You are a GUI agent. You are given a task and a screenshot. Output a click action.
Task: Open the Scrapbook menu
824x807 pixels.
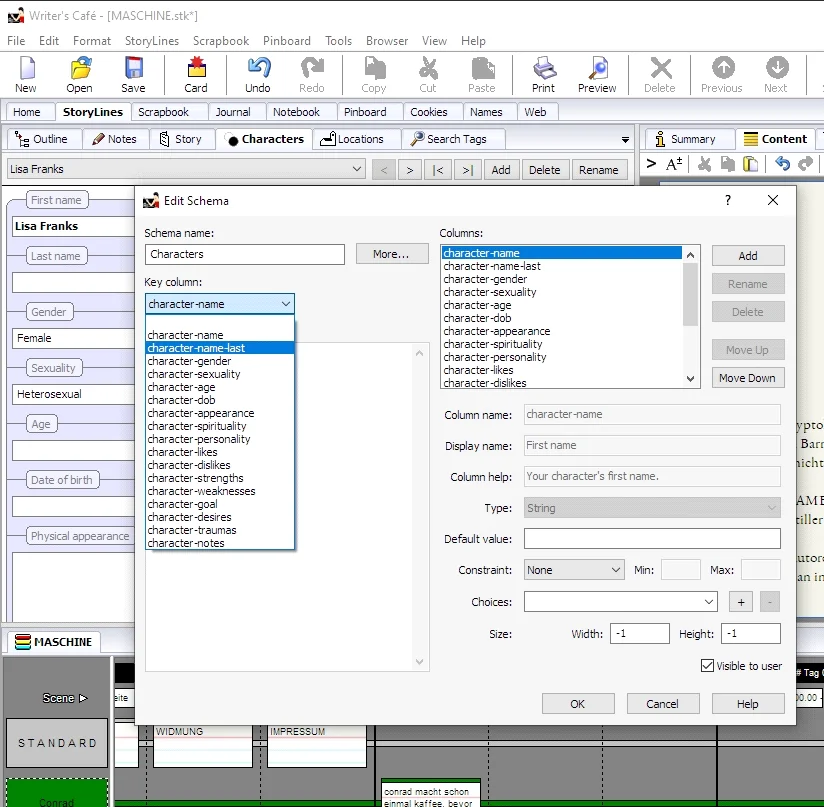pyautogui.click(x=221, y=40)
